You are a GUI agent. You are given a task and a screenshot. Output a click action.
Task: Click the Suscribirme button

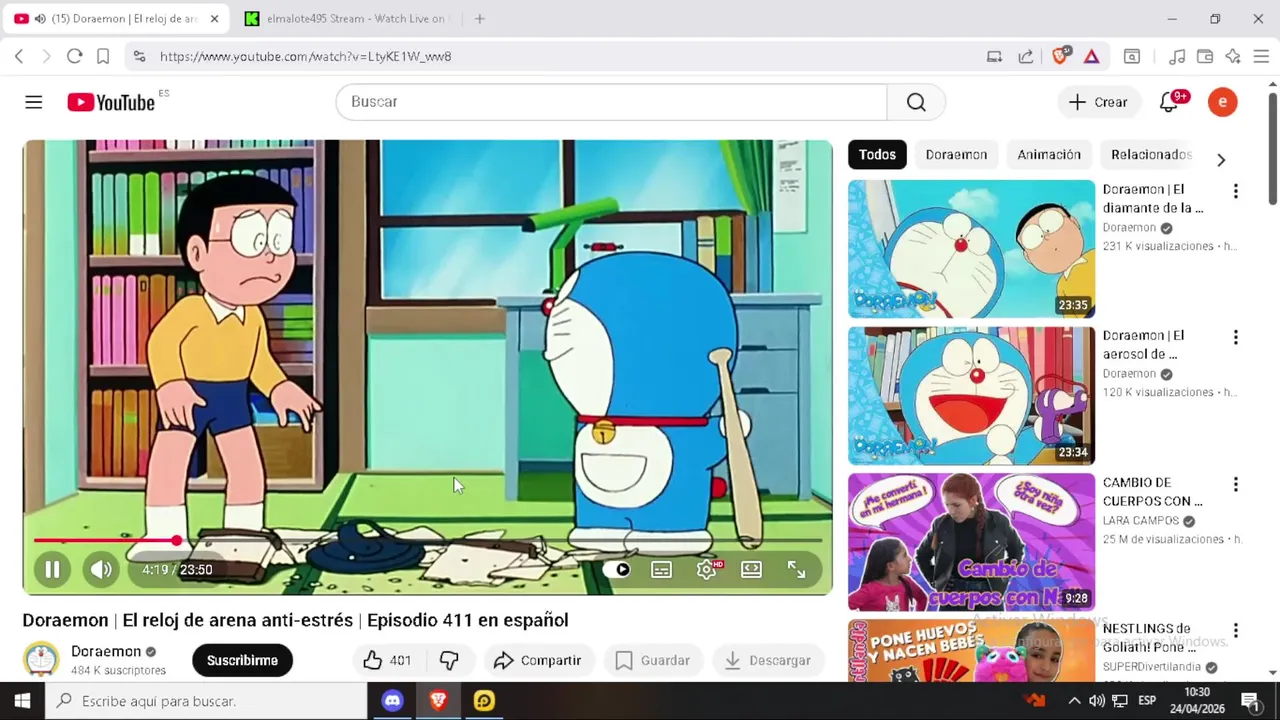click(x=242, y=660)
